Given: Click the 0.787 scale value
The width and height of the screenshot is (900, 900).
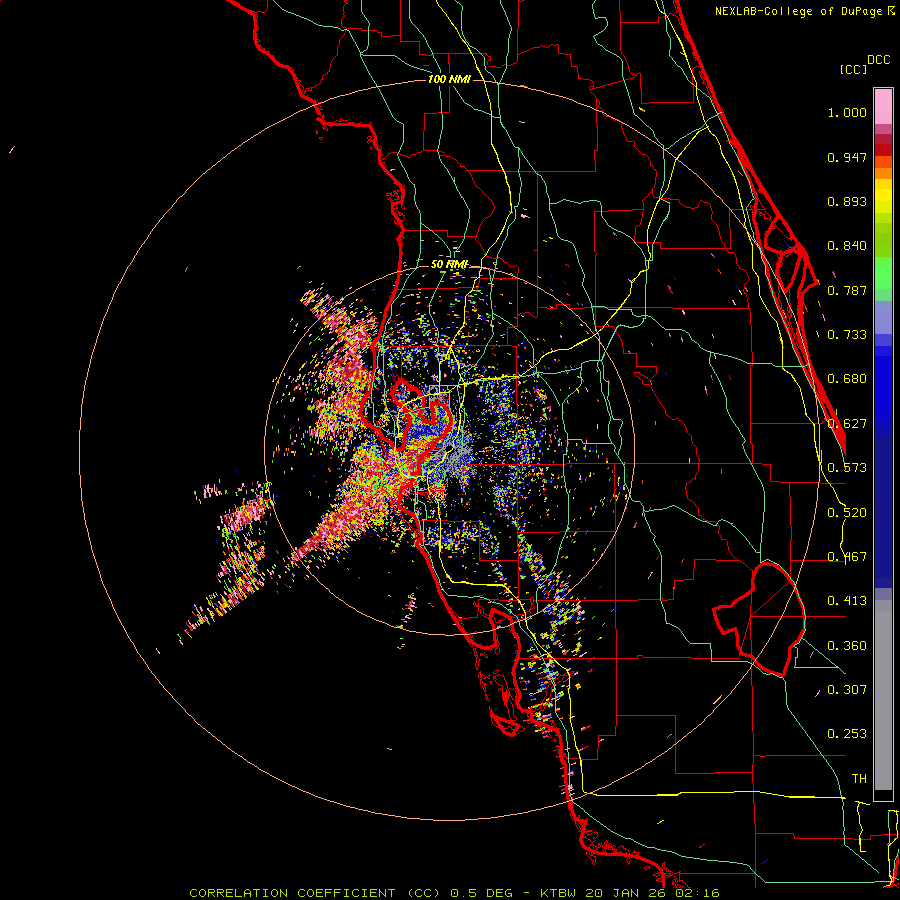Looking at the screenshot, I should (x=847, y=290).
